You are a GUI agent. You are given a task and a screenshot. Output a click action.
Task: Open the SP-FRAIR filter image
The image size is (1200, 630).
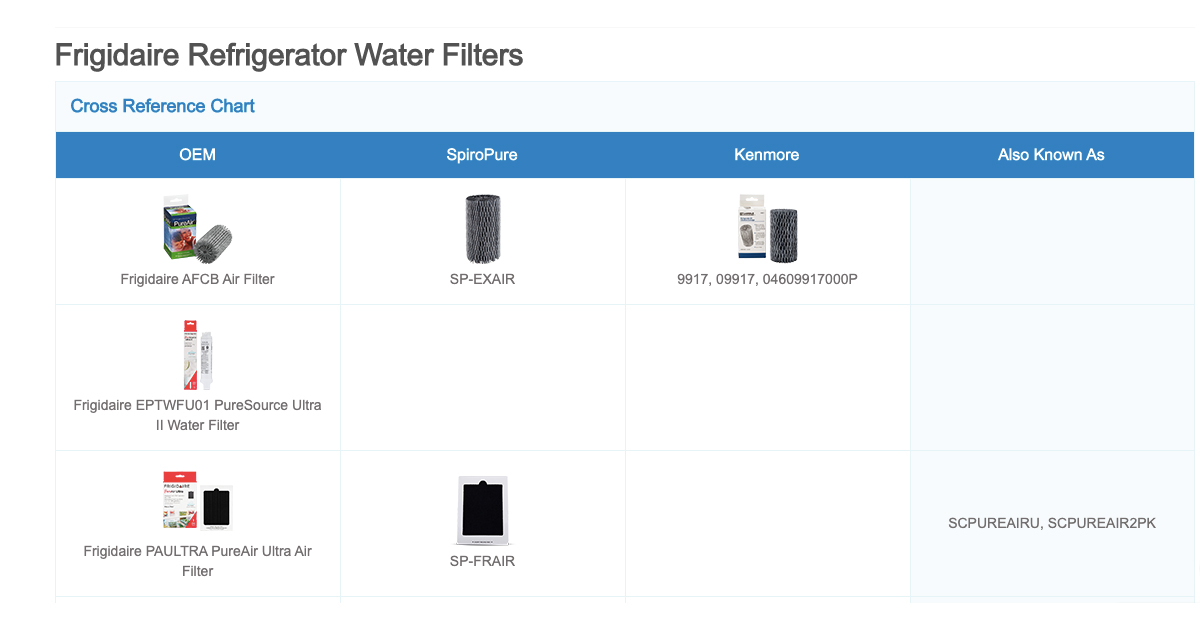[482, 510]
